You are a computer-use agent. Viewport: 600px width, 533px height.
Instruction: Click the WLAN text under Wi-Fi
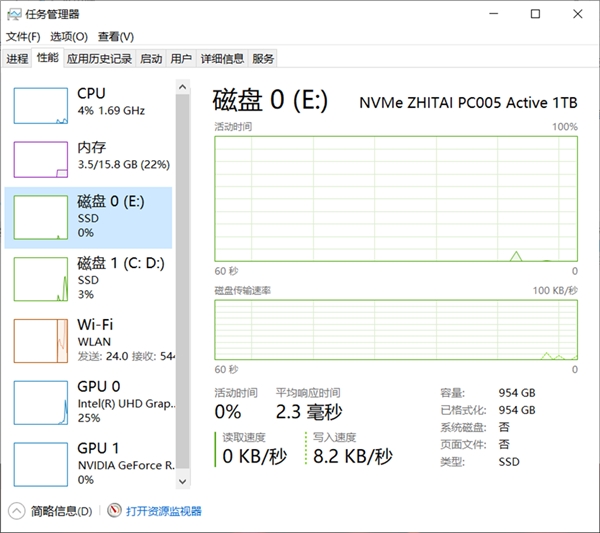(x=94, y=342)
